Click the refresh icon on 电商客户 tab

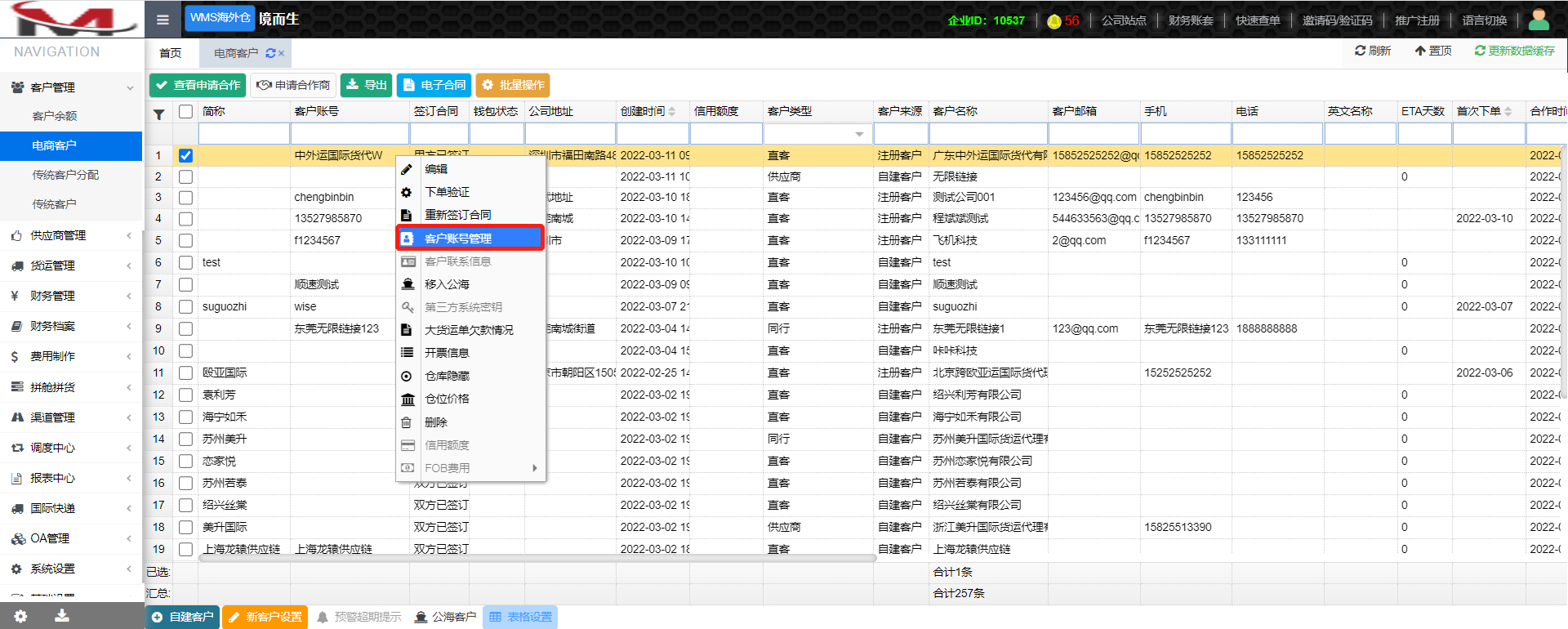click(x=270, y=53)
